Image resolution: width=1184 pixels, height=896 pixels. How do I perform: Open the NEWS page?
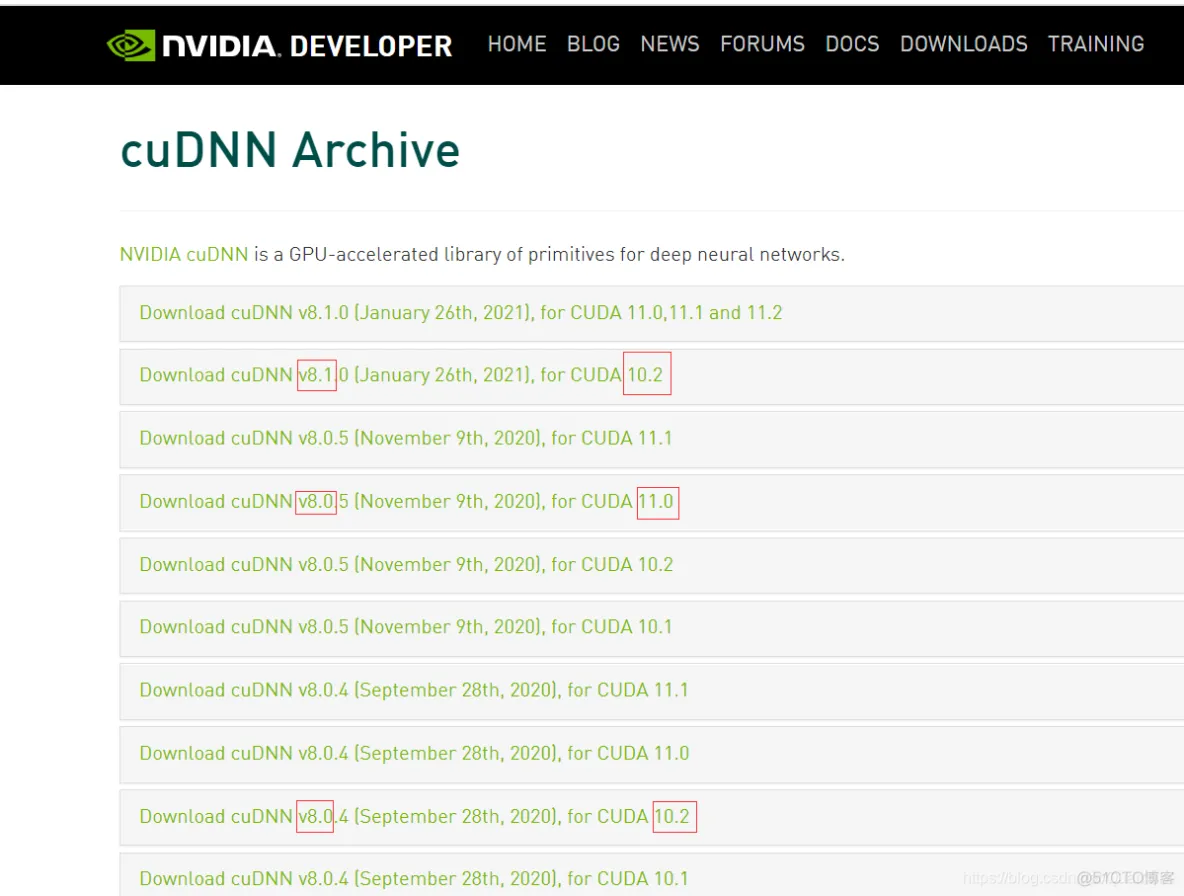[670, 45]
